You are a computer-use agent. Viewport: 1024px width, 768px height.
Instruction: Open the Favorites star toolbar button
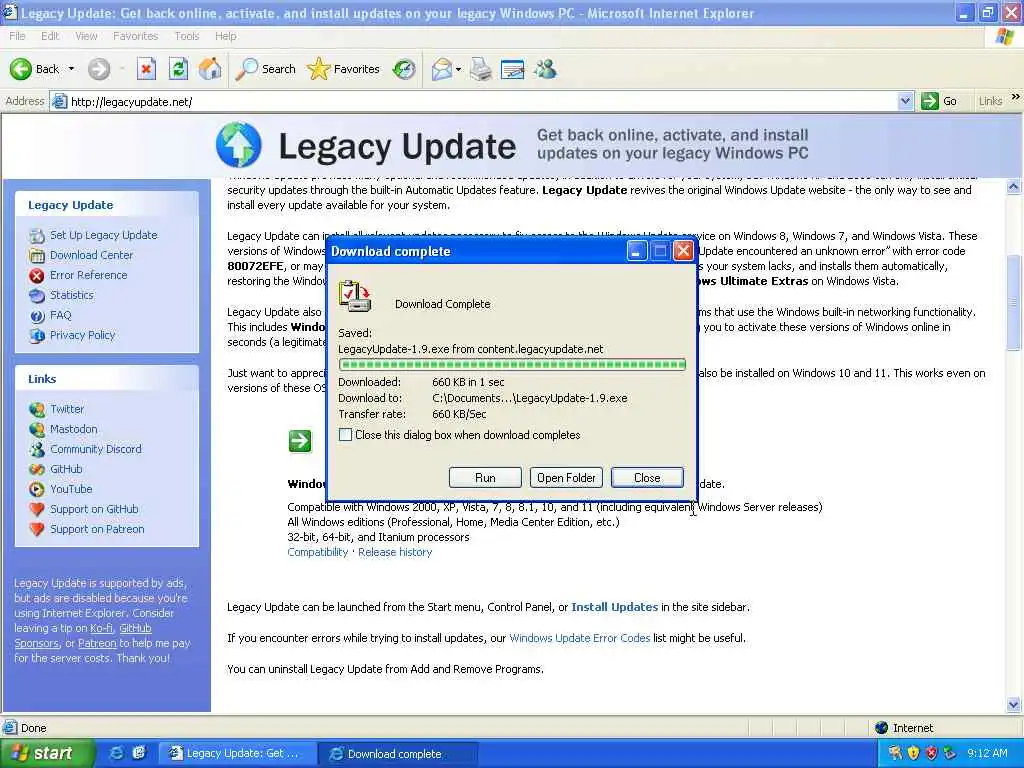tap(344, 69)
